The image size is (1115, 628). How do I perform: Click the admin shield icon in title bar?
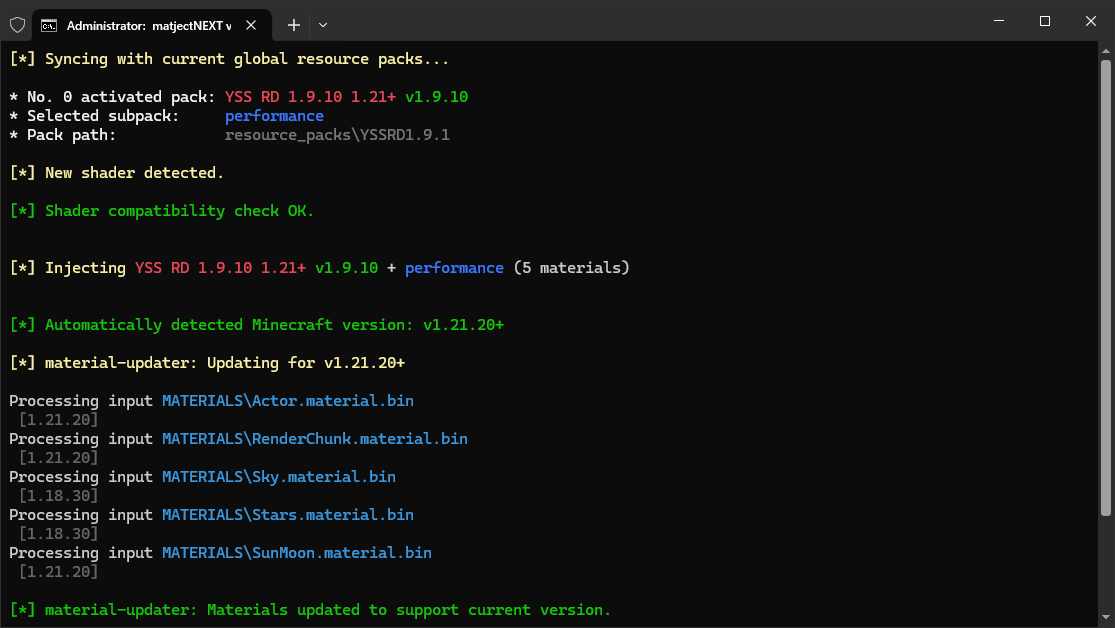[x=18, y=25]
